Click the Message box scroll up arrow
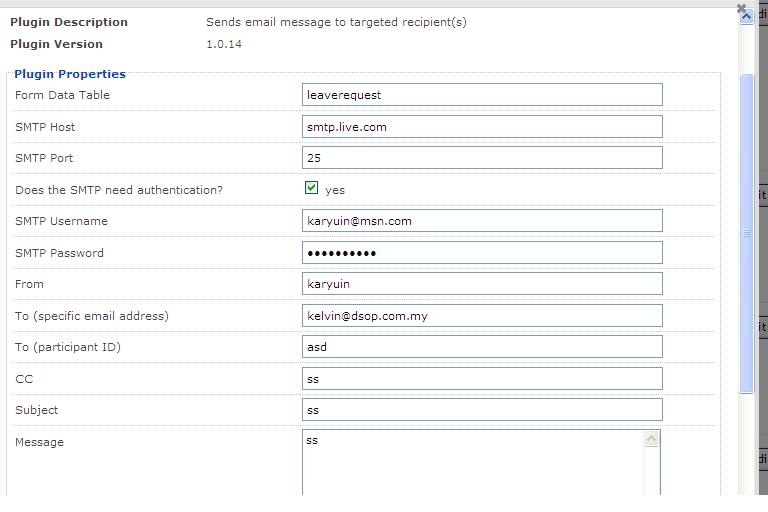Image resolution: width=768 pixels, height=512 pixels. [x=652, y=439]
